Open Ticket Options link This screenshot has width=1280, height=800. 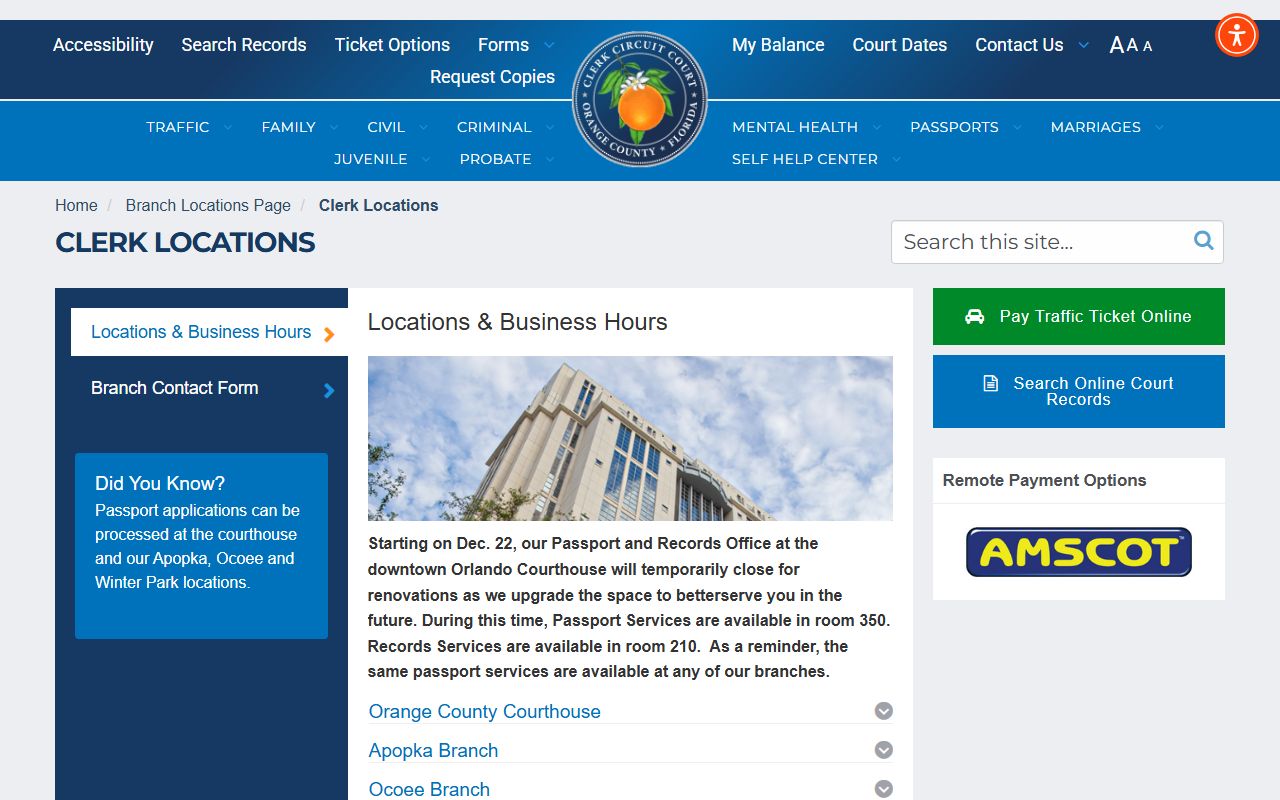[392, 45]
